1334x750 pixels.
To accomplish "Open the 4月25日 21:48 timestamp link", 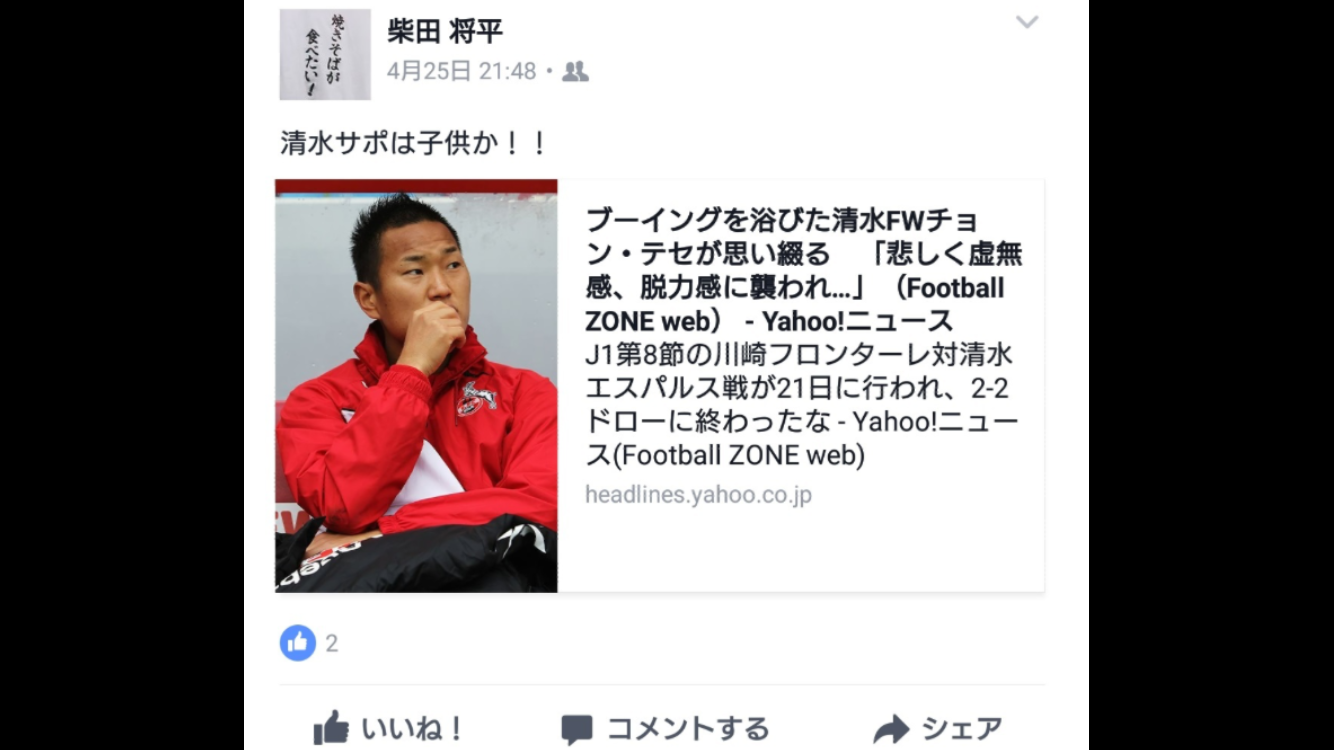I will click(462, 71).
